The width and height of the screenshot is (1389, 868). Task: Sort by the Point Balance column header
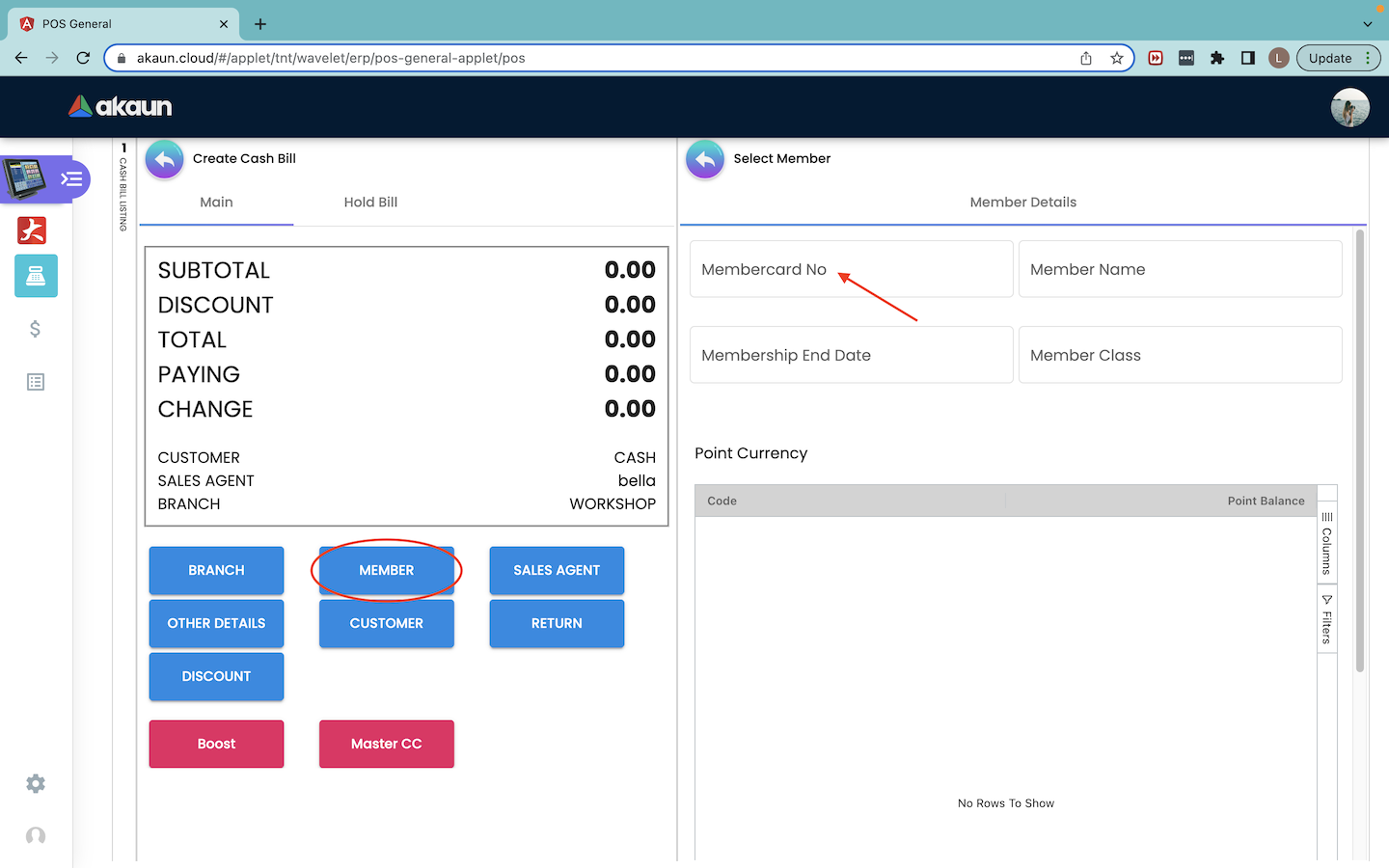(x=1161, y=502)
